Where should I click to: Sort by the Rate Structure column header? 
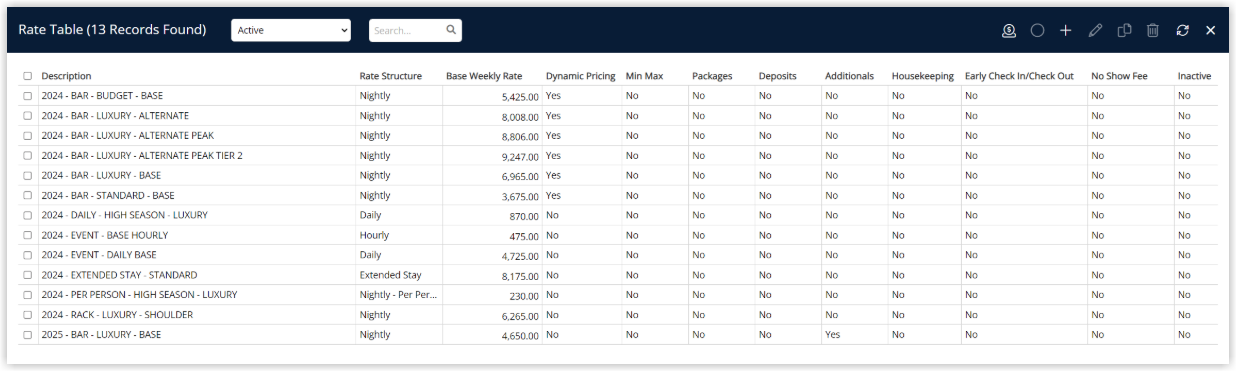391,76
